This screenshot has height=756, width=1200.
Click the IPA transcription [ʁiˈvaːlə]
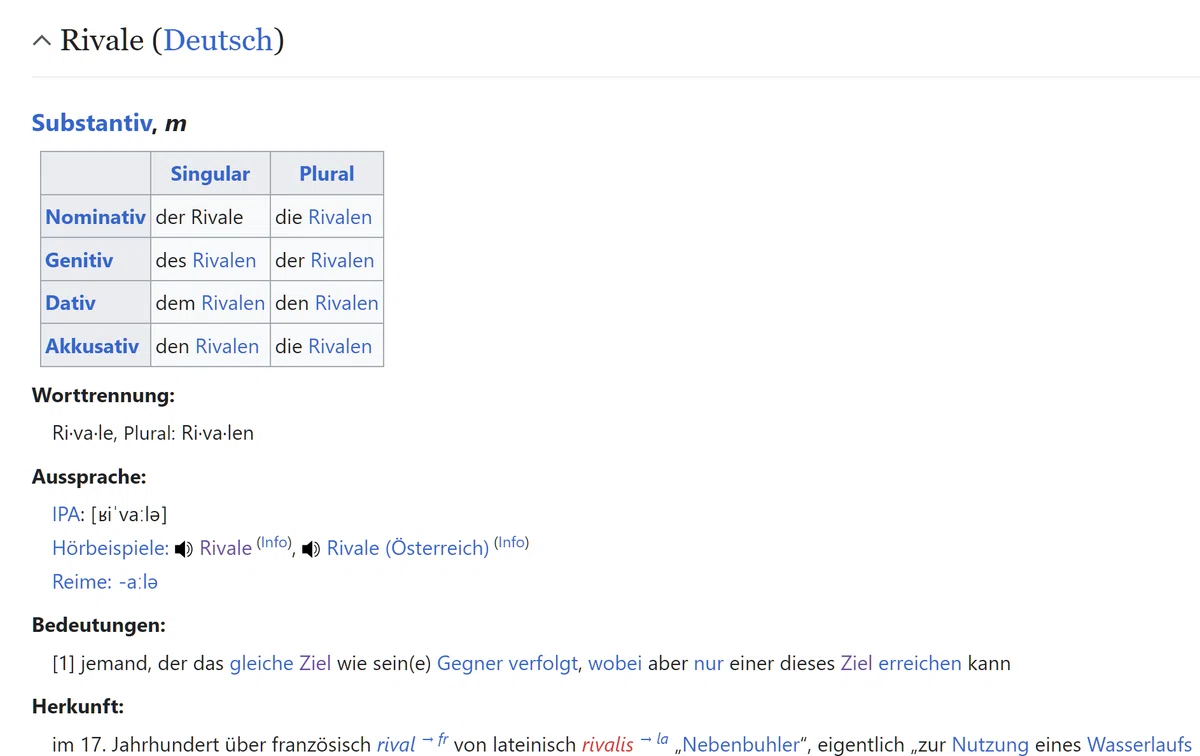(129, 514)
